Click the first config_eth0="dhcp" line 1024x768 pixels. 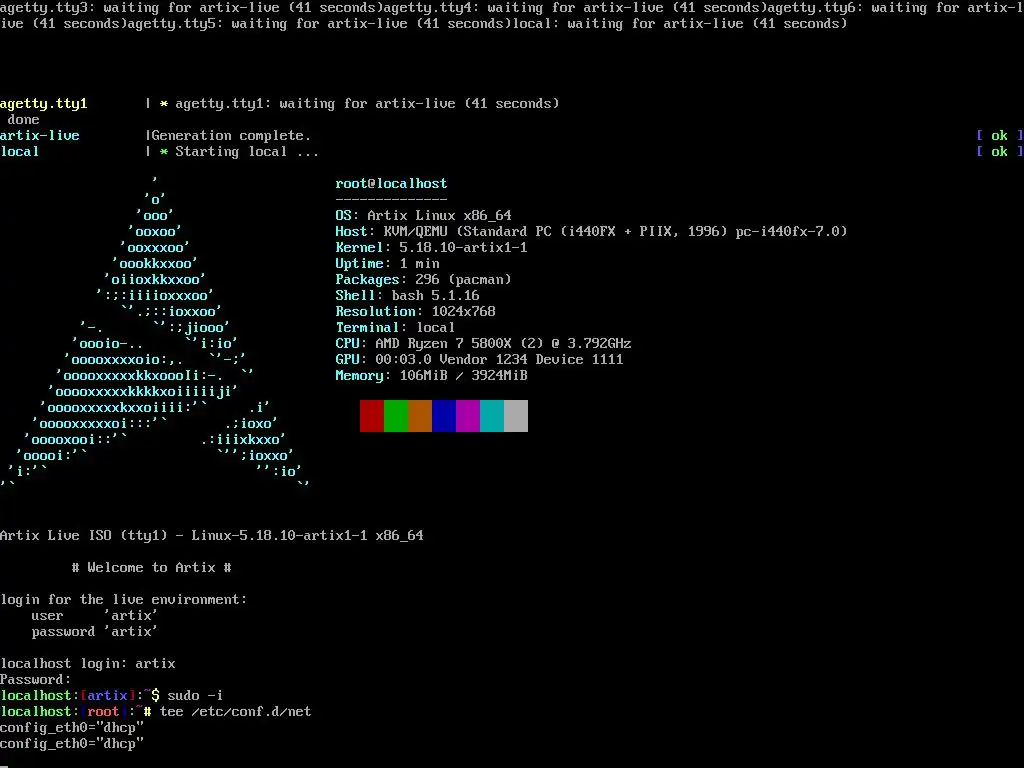click(72, 728)
